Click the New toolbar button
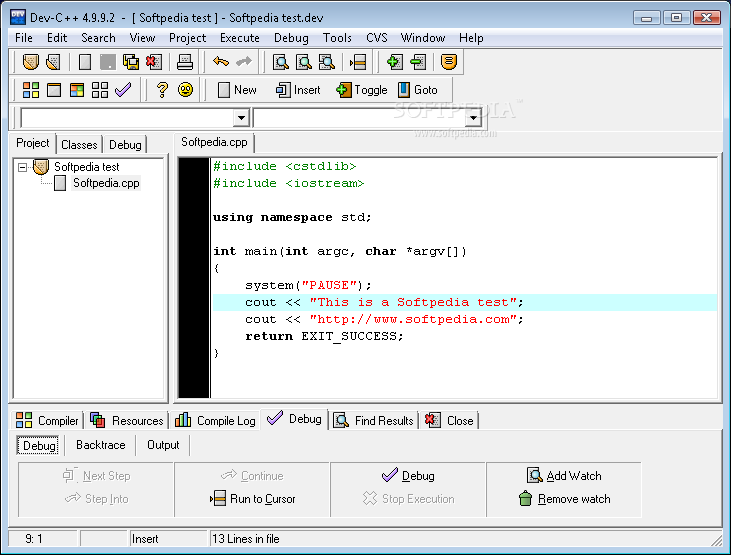 point(237,90)
